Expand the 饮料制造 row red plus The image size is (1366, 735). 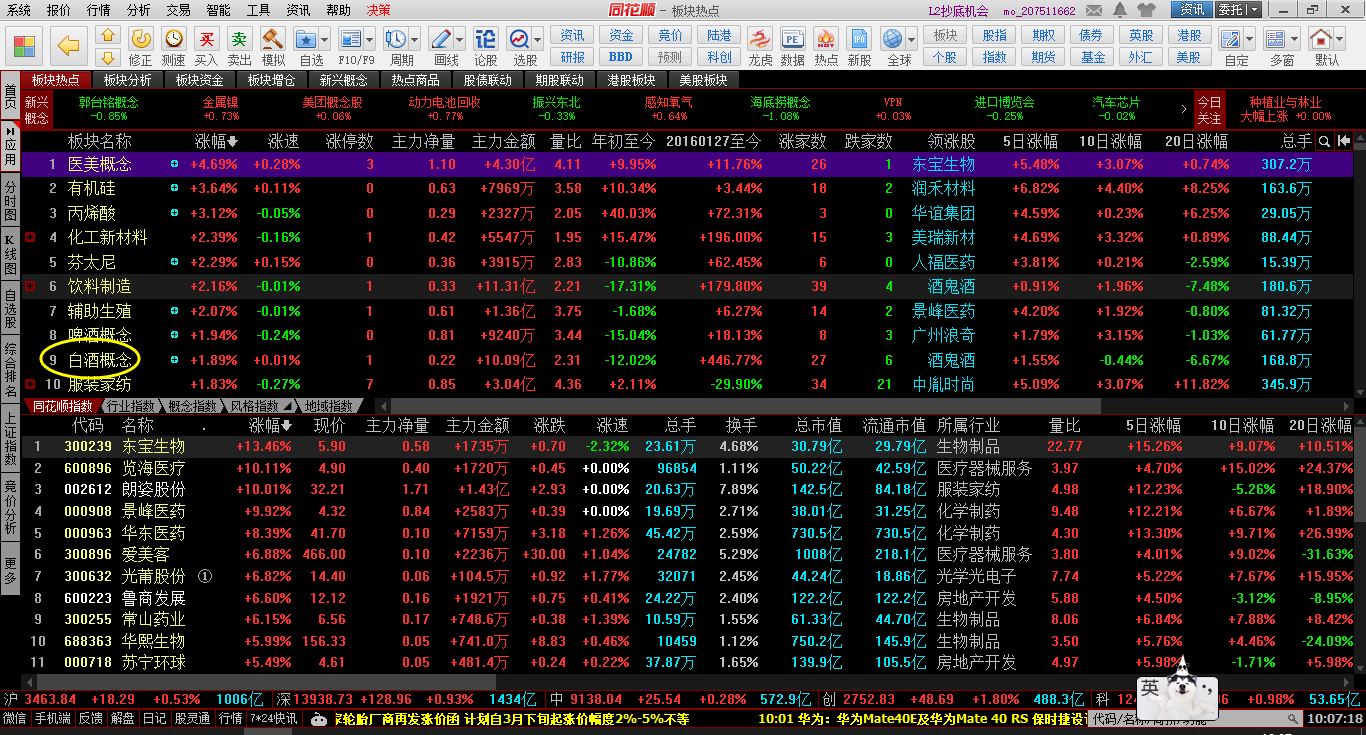click(x=30, y=286)
